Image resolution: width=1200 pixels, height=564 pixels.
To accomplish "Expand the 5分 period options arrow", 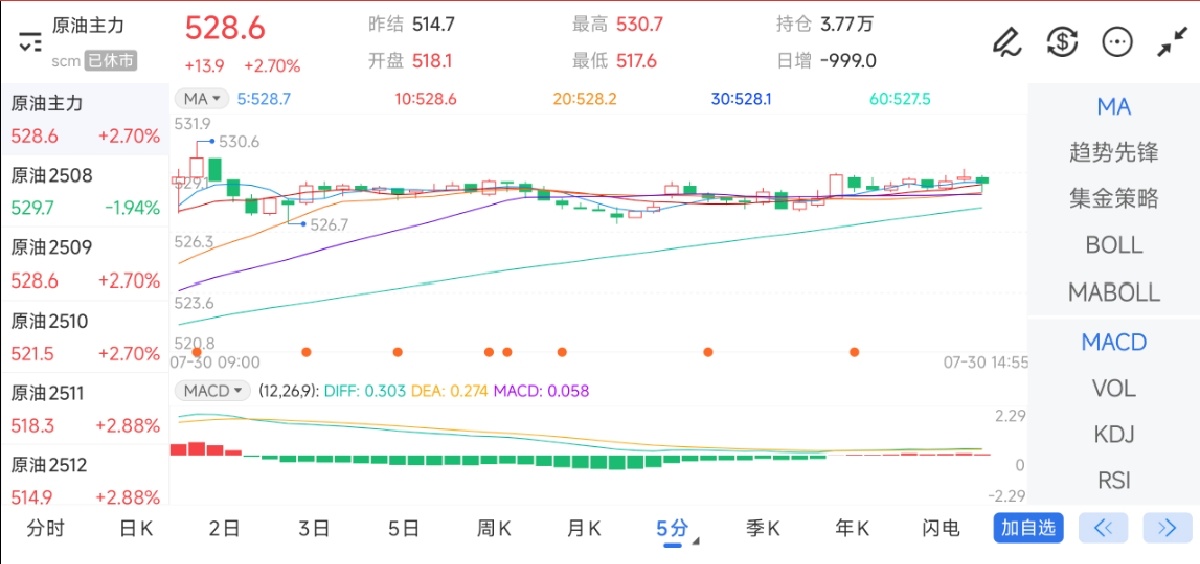I will pos(696,541).
